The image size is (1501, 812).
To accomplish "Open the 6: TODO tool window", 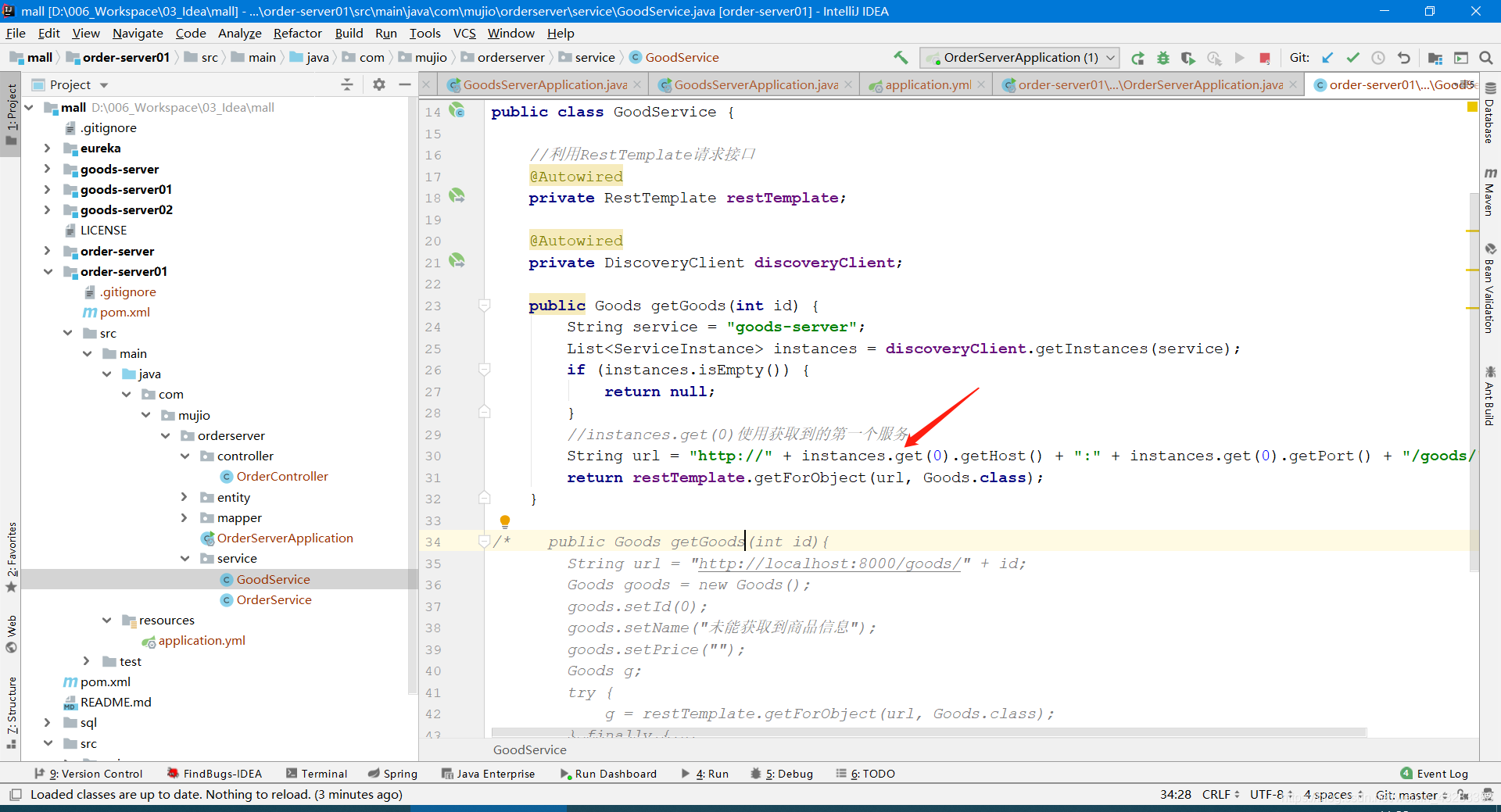I will pyautogui.click(x=865, y=774).
